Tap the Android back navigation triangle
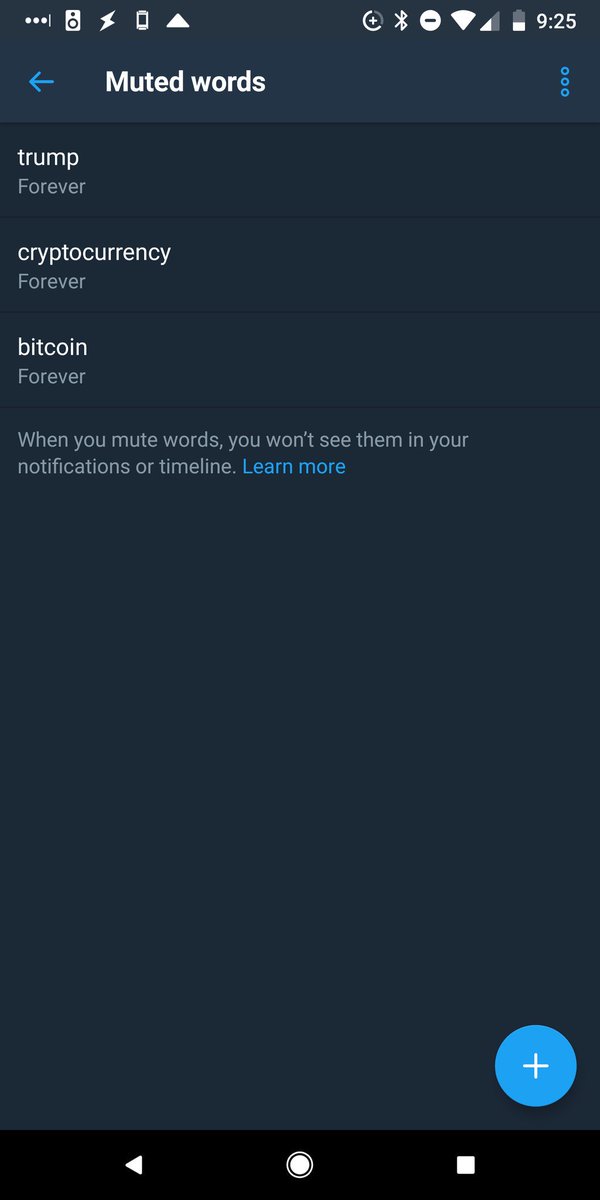This screenshot has width=600, height=1200. coord(133,1164)
